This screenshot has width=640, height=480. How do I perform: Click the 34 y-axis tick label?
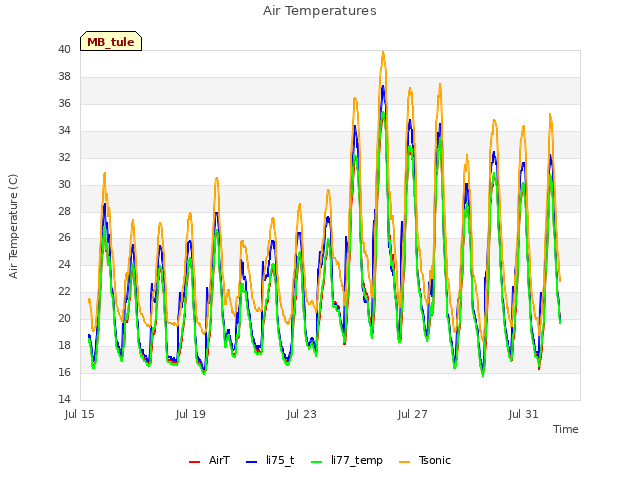(x=64, y=131)
